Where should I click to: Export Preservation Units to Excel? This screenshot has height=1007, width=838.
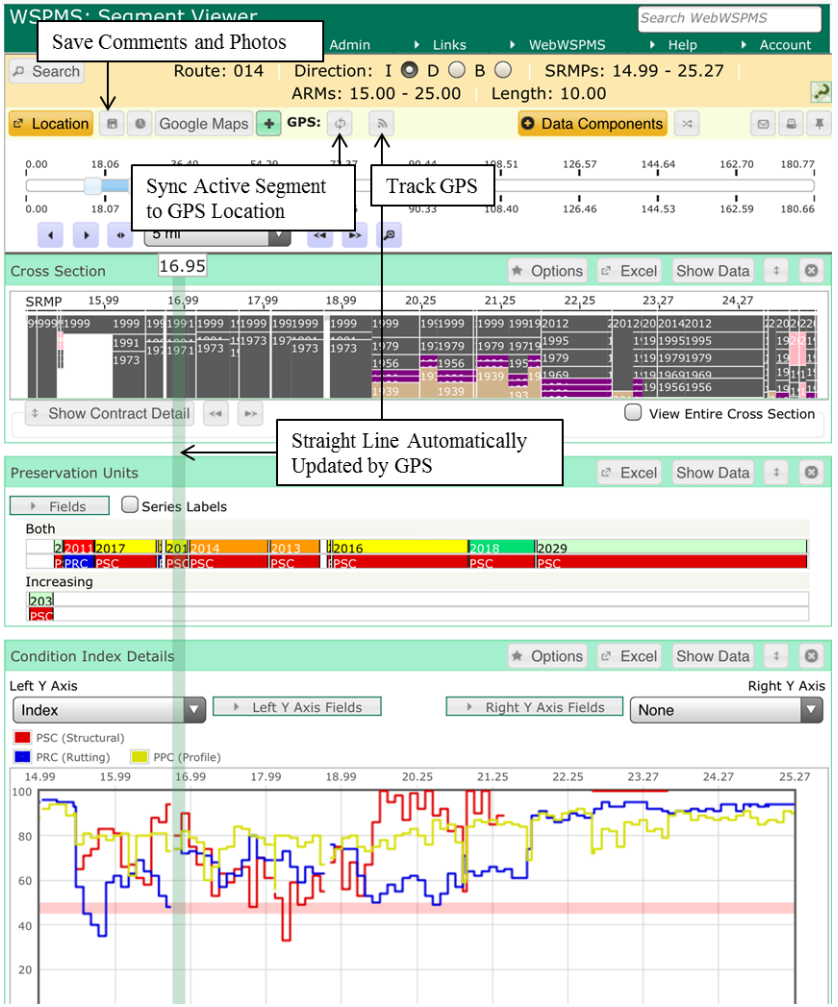629,473
